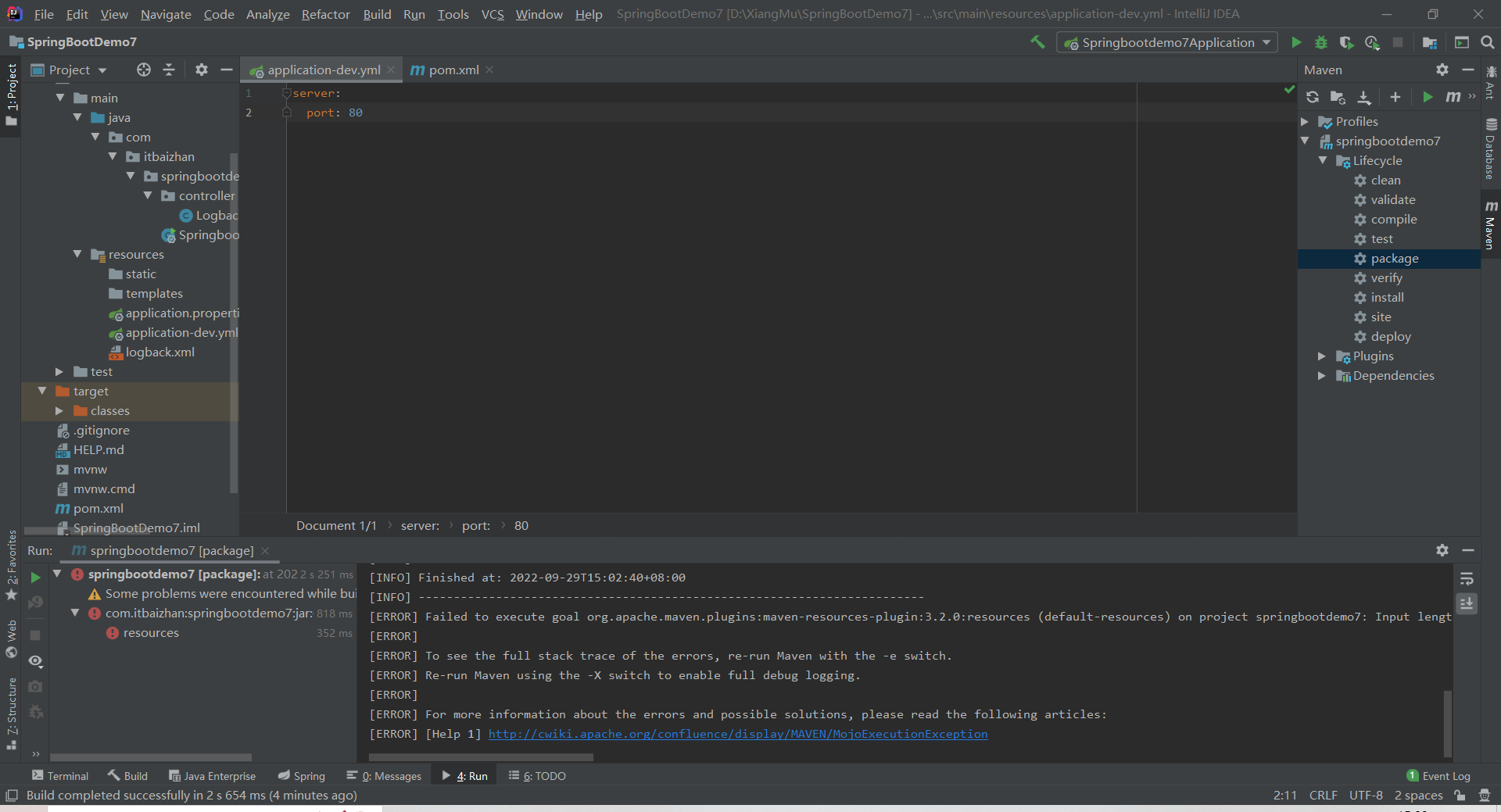
Task: Click console horizontal scrollbar
Action: 481,757
